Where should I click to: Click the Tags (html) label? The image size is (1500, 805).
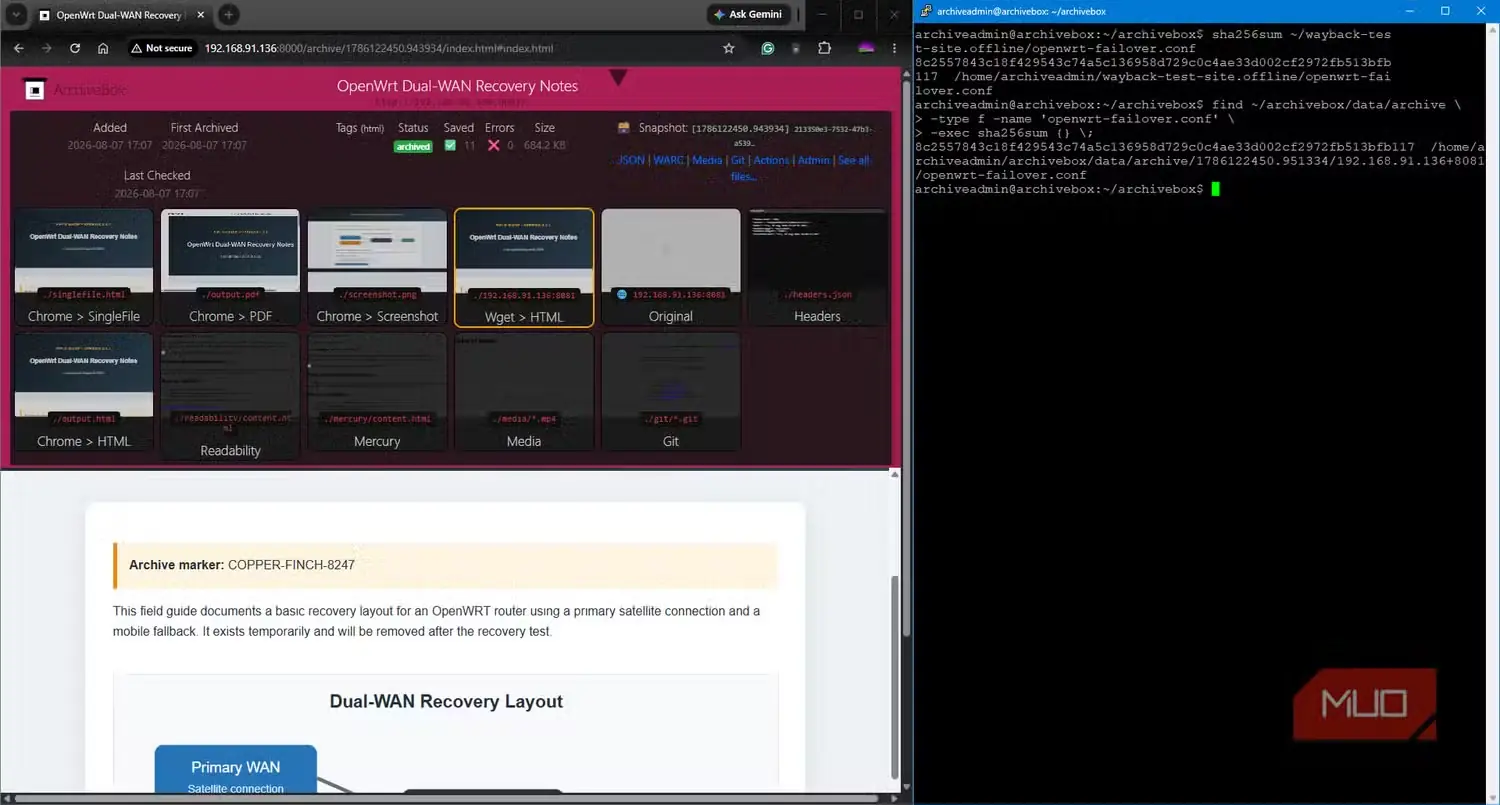tap(360, 128)
